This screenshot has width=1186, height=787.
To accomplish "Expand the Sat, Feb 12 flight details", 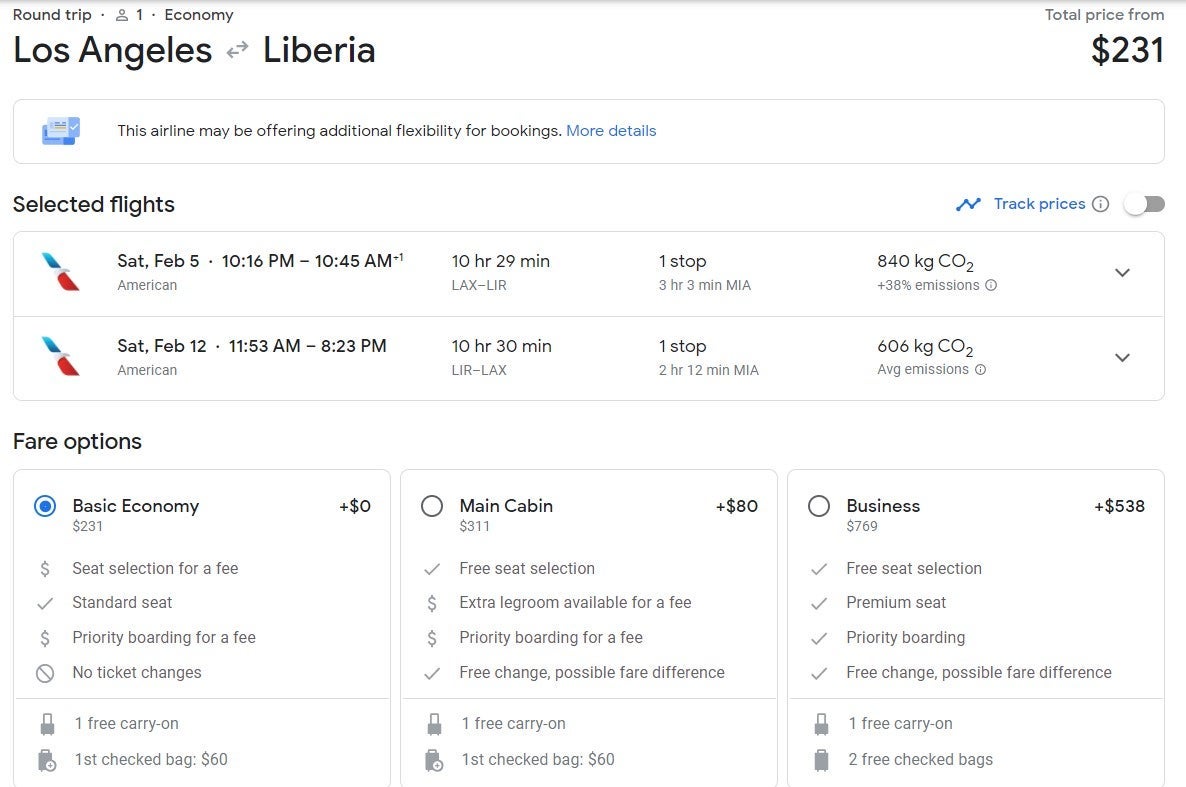I will pyautogui.click(x=1122, y=357).
